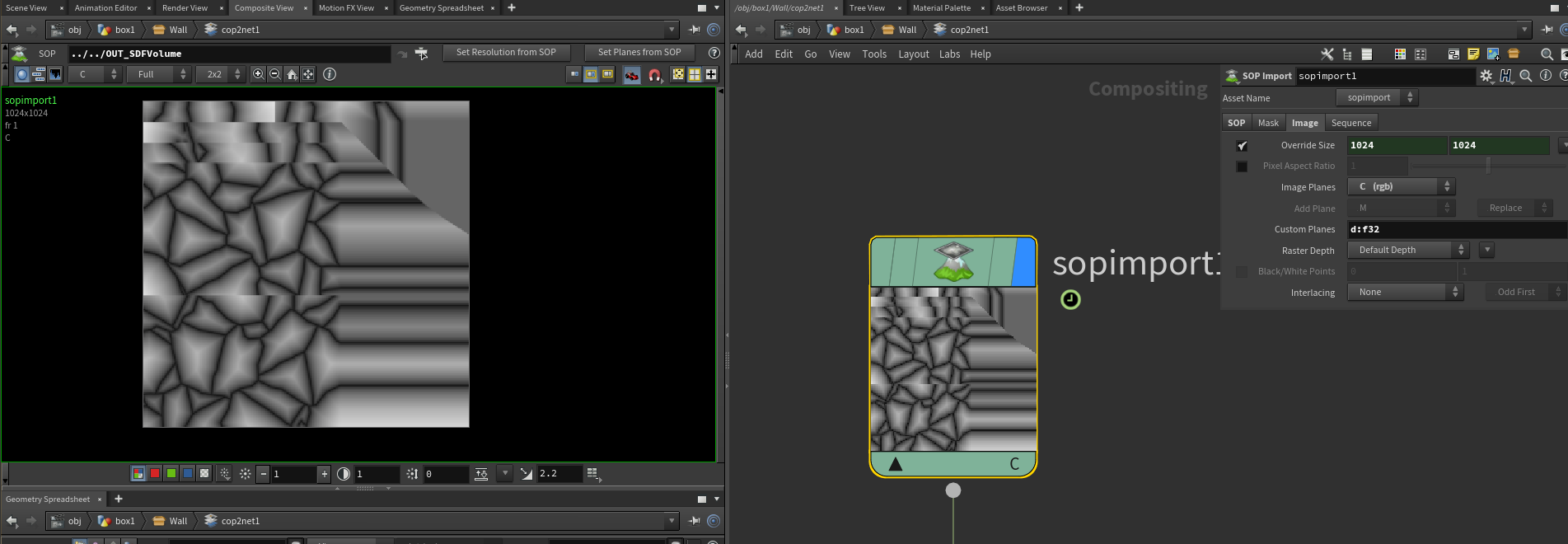Click the wrench tools icon in network editor
The width and height of the screenshot is (1568, 544).
click(x=1327, y=54)
